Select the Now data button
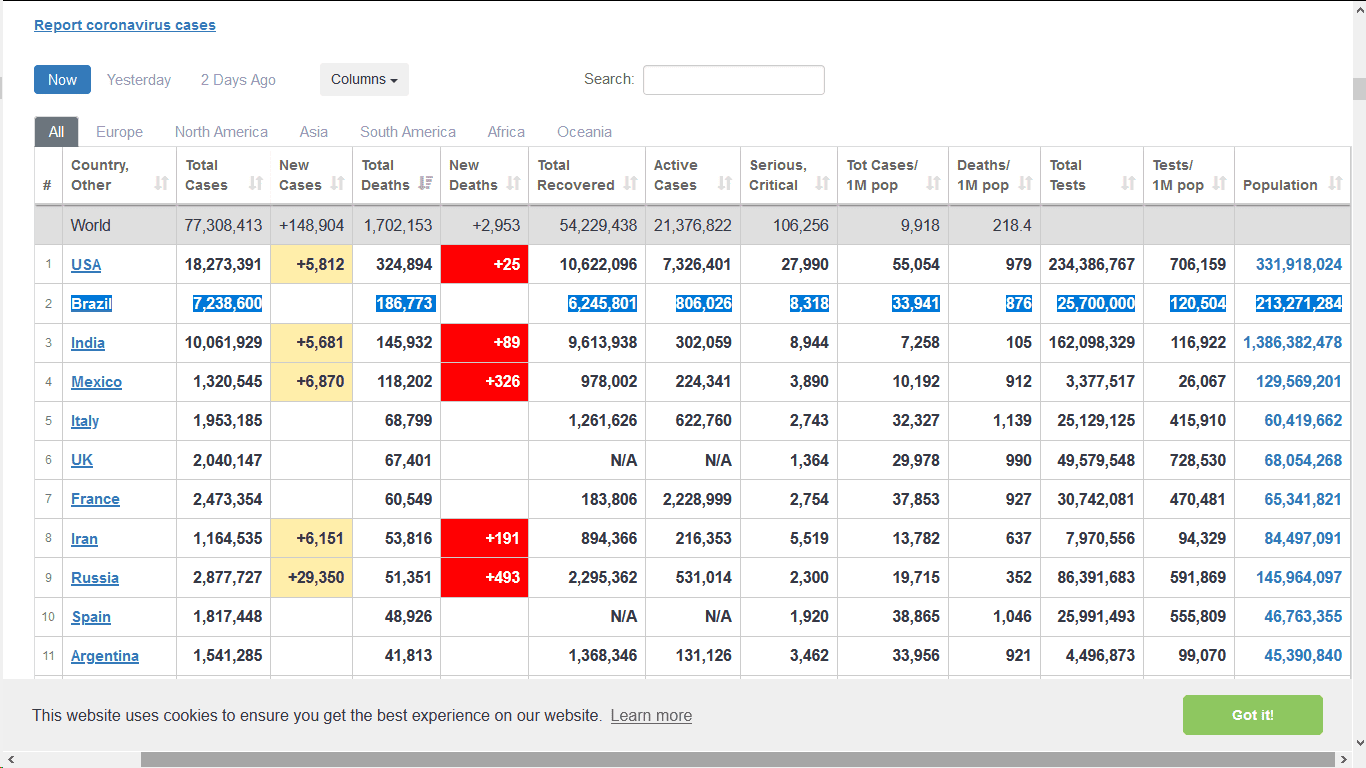1366x768 pixels. (62, 80)
